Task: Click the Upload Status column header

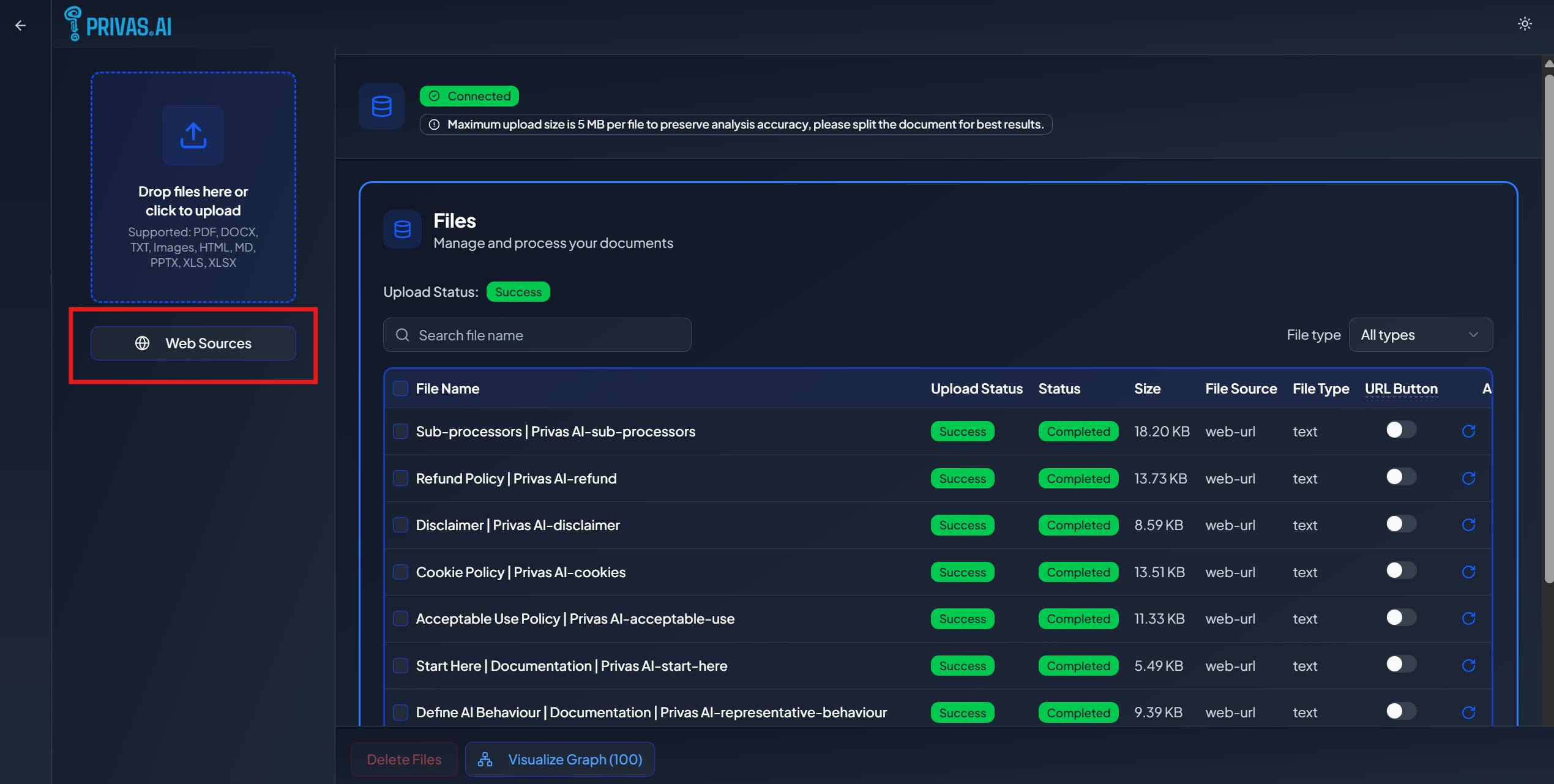Action: [976, 389]
